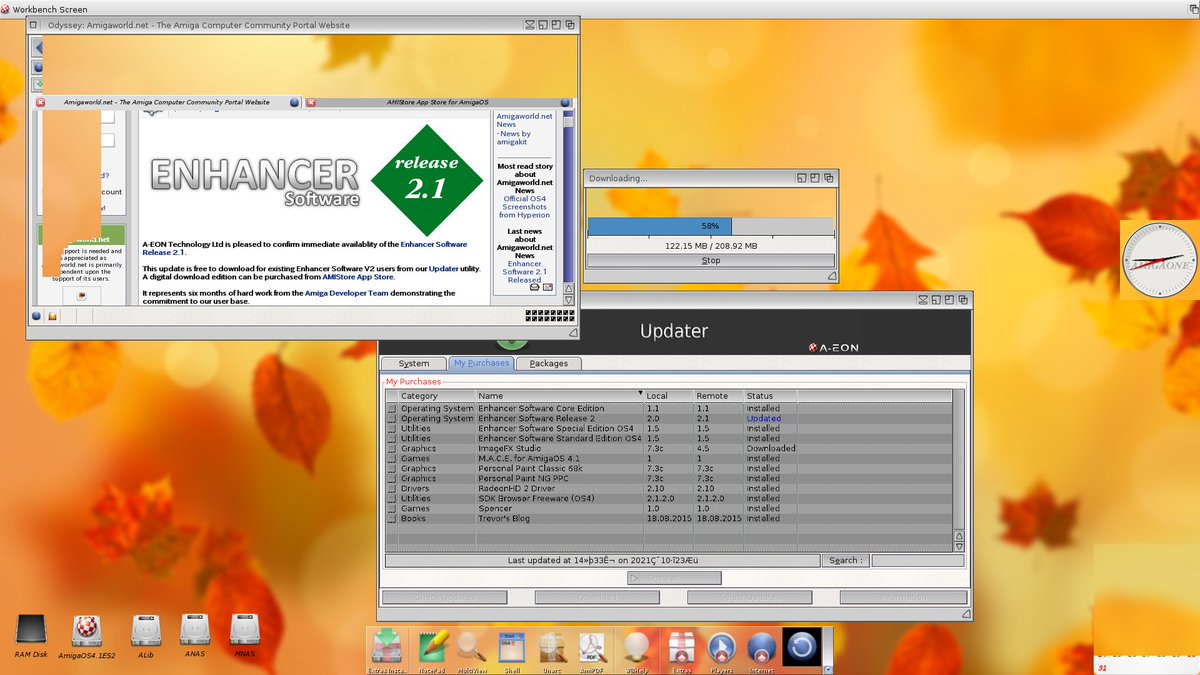Open the Extras subdock icon
This screenshot has height=675, width=1200.
682,651
